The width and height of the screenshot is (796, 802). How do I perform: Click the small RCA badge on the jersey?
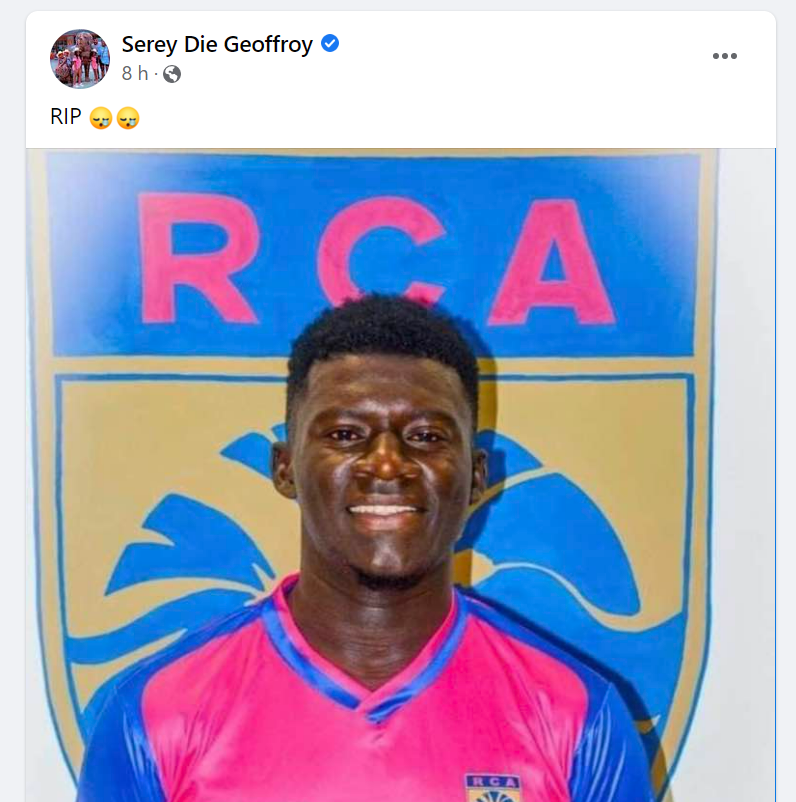pos(492,788)
